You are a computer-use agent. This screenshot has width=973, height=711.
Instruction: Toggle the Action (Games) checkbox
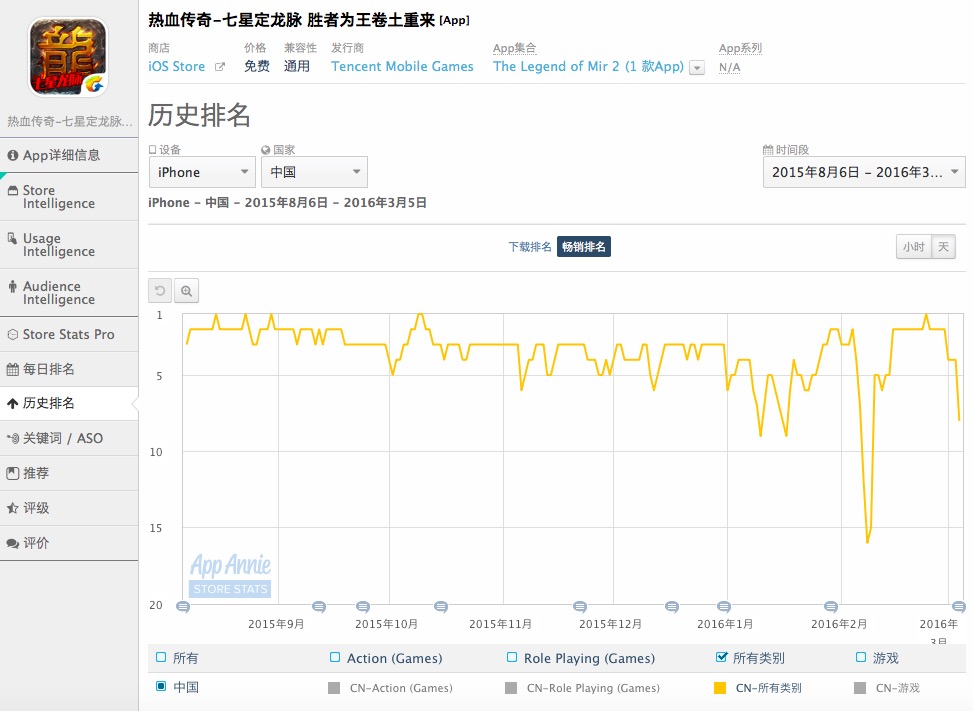[x=335, y=657]
